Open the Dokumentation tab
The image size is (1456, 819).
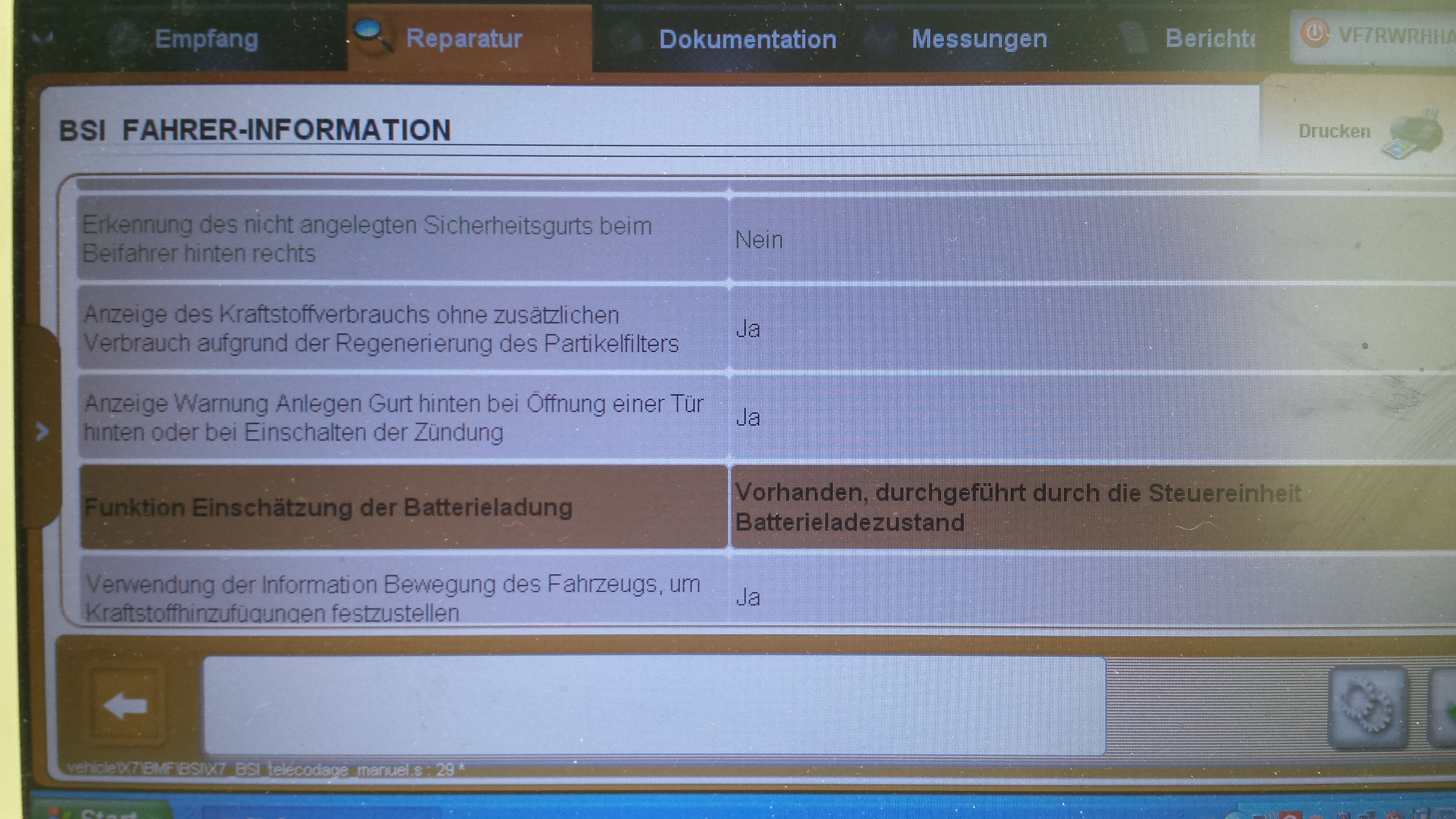click(x=747, y=40)
